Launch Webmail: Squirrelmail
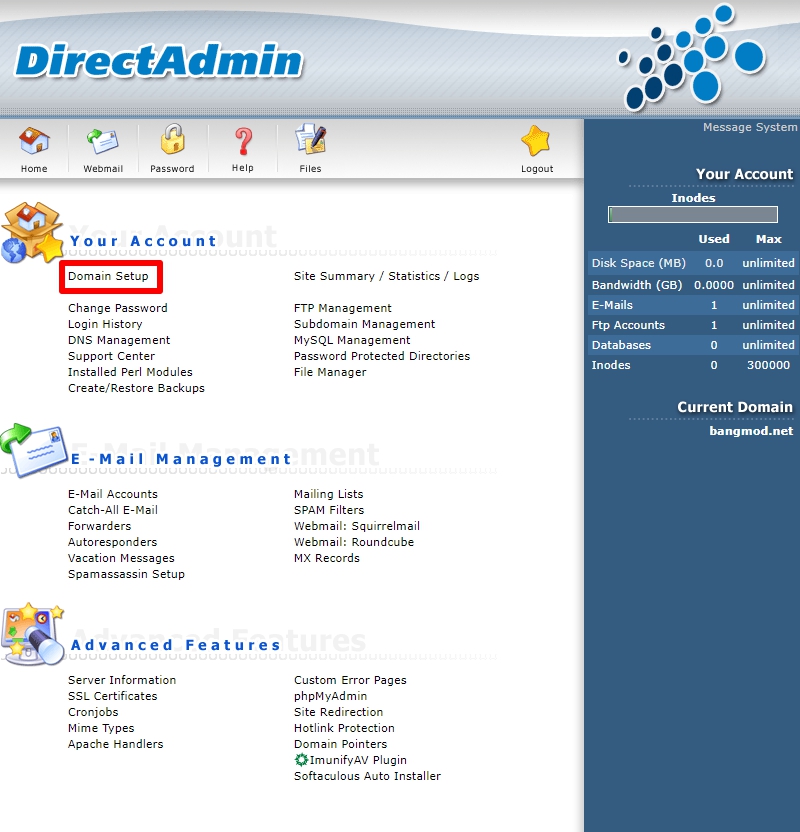 356,525
